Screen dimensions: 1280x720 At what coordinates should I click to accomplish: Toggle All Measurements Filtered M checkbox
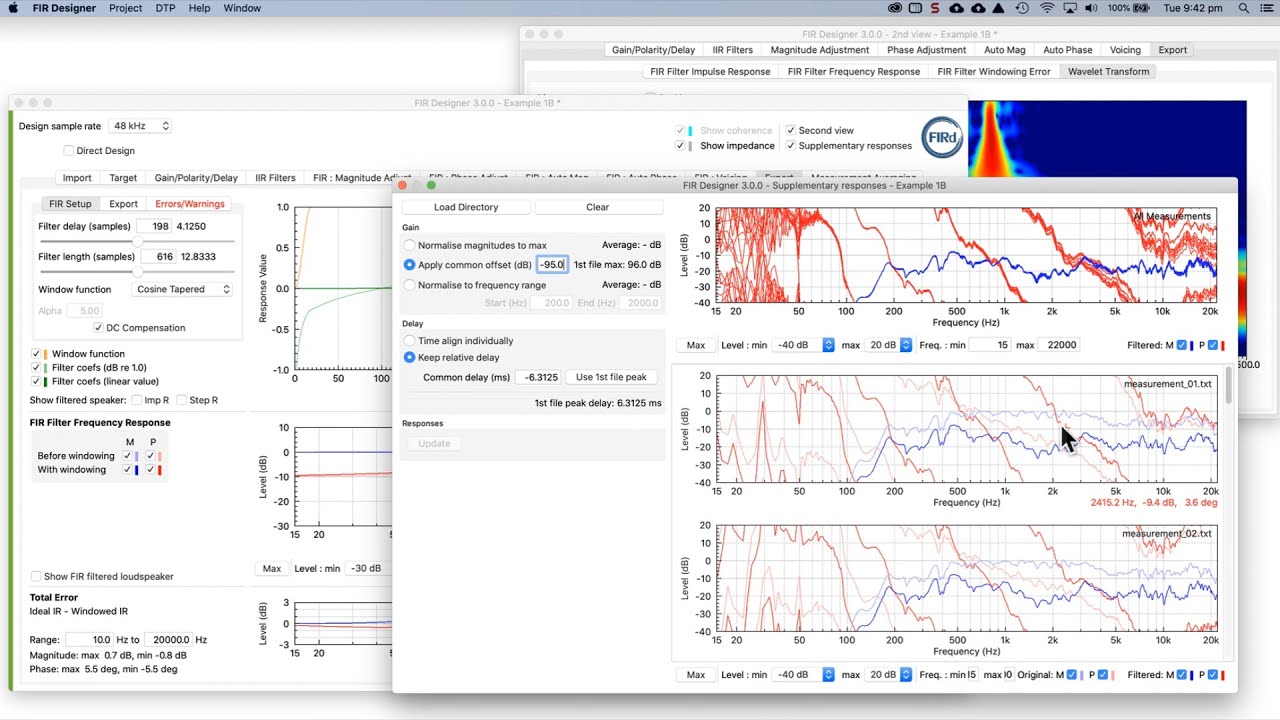click(1182, 345)
